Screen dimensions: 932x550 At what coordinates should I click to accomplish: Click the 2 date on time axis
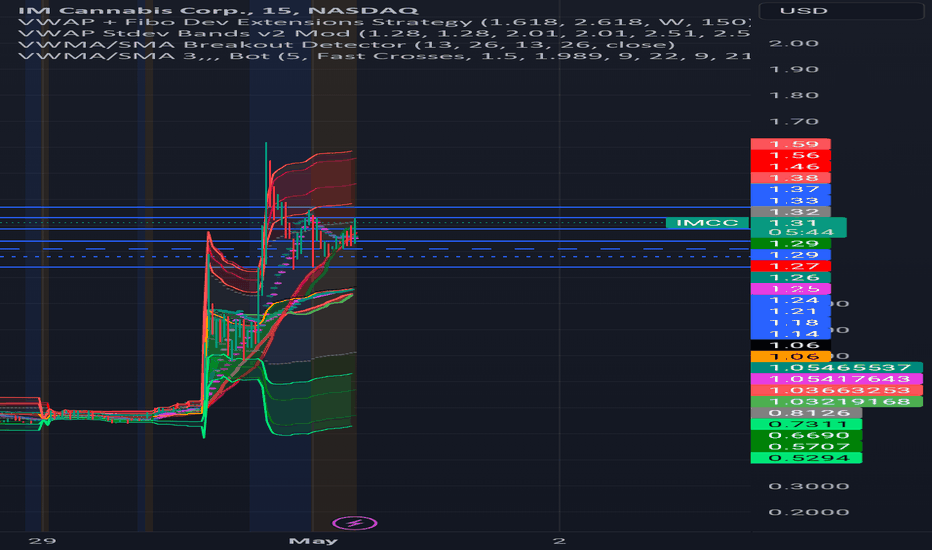pyautogui.click(x=559, y=541)
